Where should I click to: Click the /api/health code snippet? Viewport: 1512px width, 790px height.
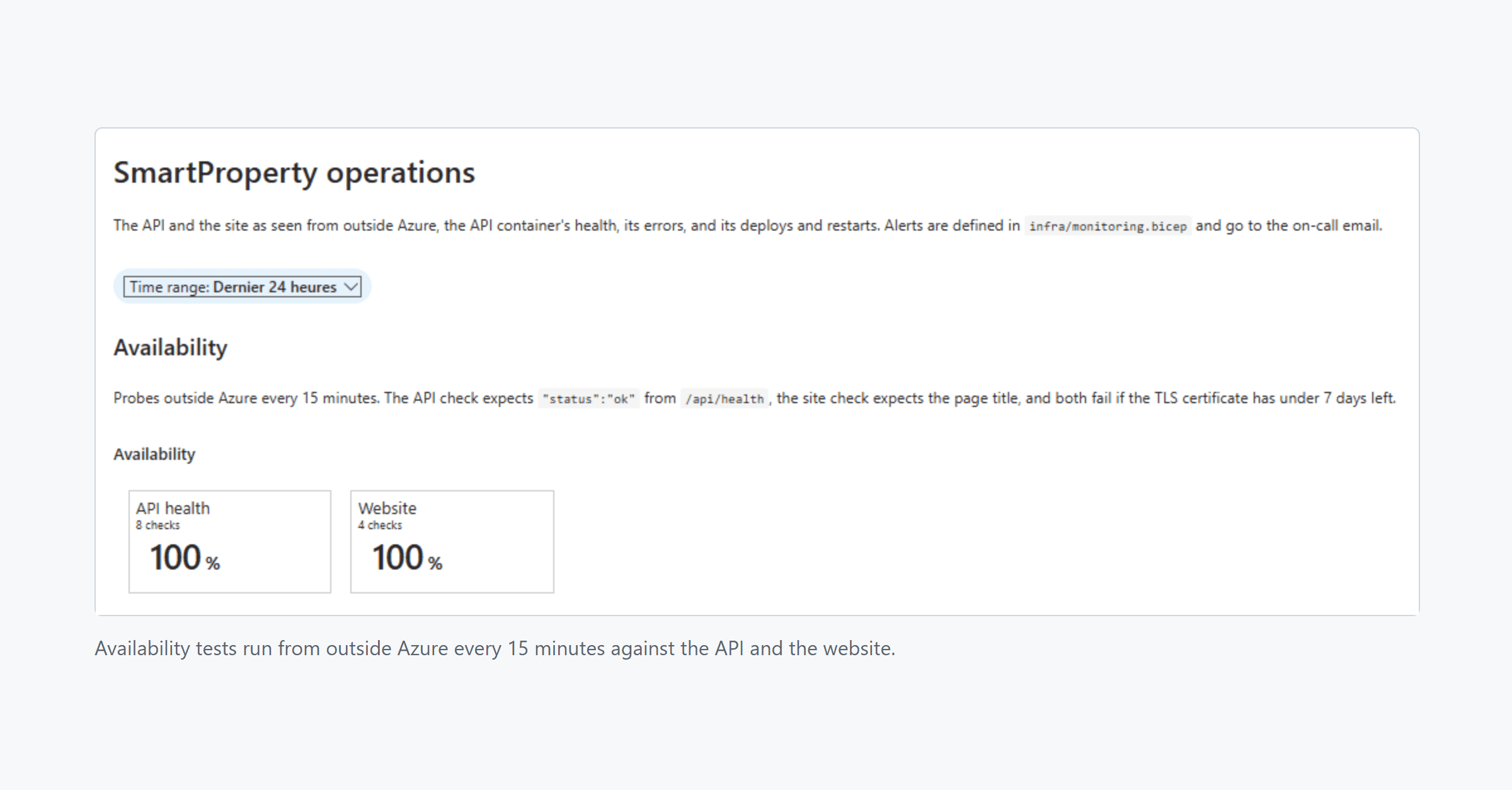724,399
